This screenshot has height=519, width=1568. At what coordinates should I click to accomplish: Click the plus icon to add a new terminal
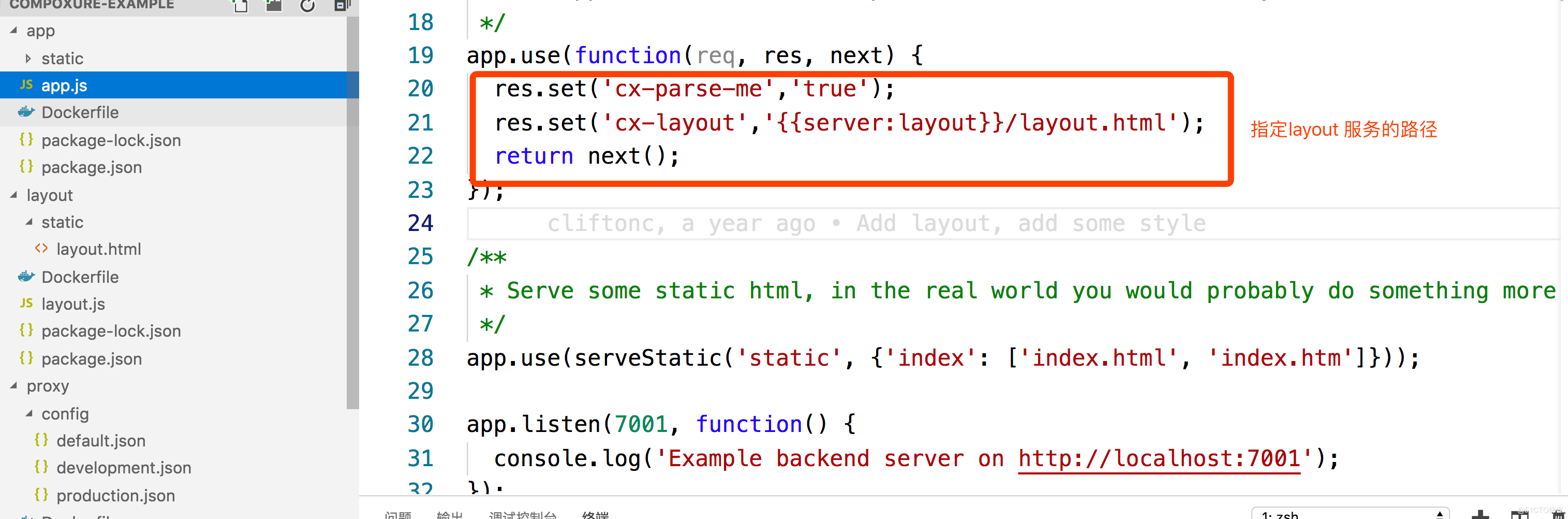1480,515
